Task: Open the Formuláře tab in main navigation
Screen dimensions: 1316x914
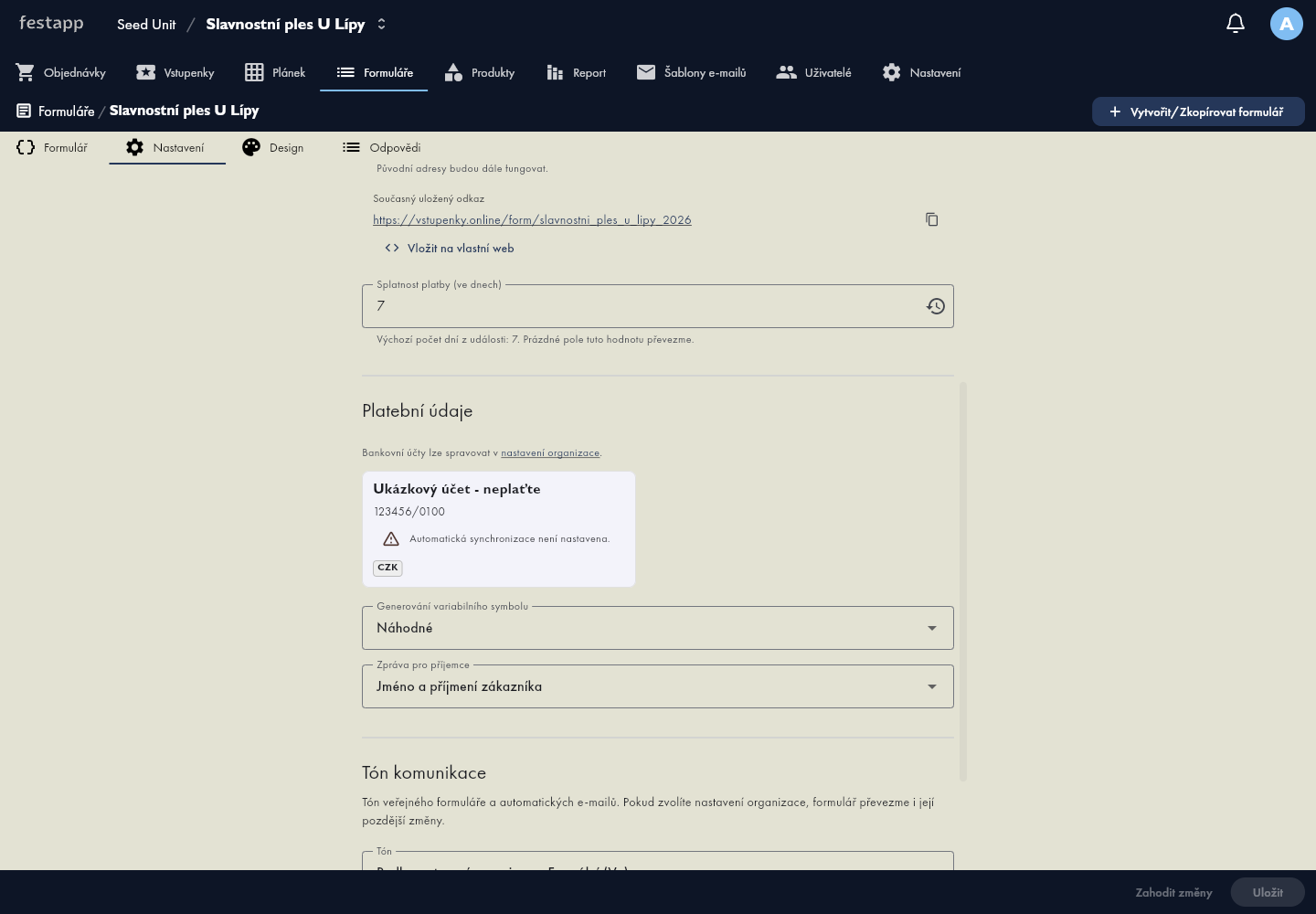Action: point(374,72)
